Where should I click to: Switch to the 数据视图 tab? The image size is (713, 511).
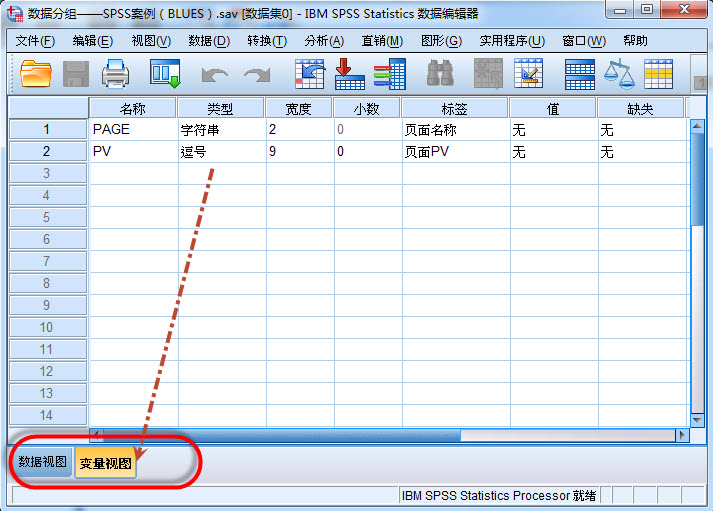pos(42,462)
